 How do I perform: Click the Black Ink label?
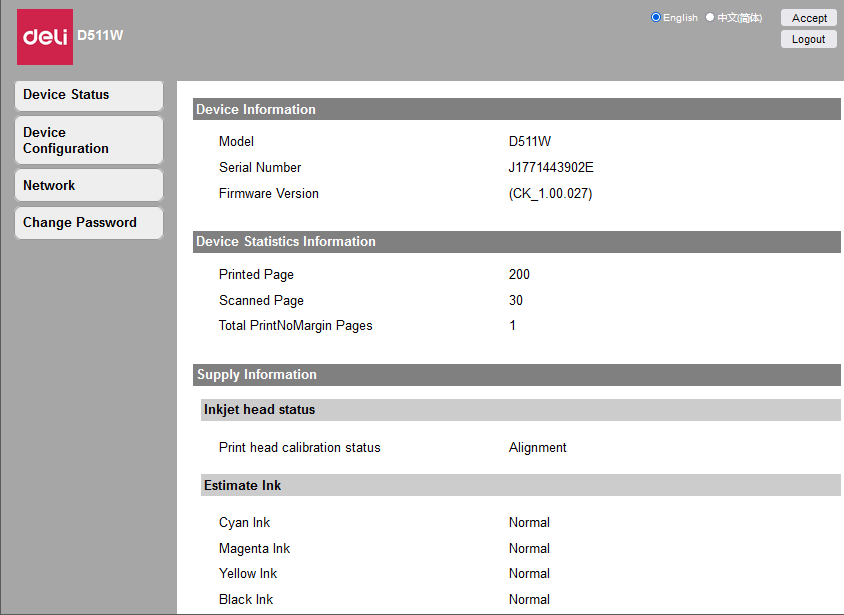(x=246, y=599)
